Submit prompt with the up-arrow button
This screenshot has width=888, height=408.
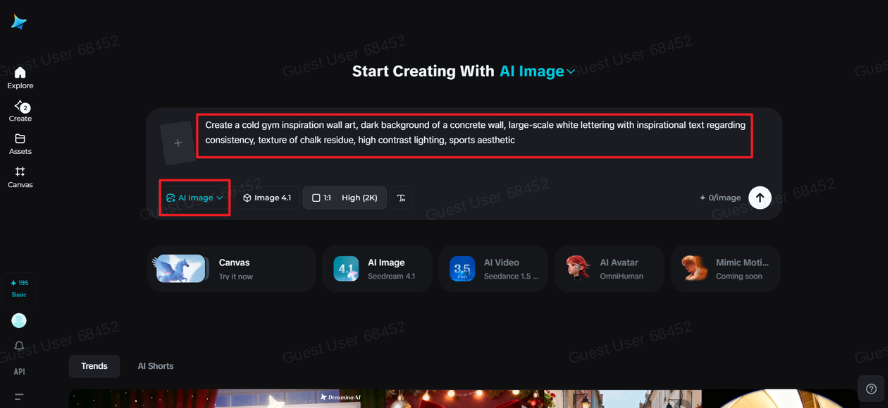click(760, 198)
